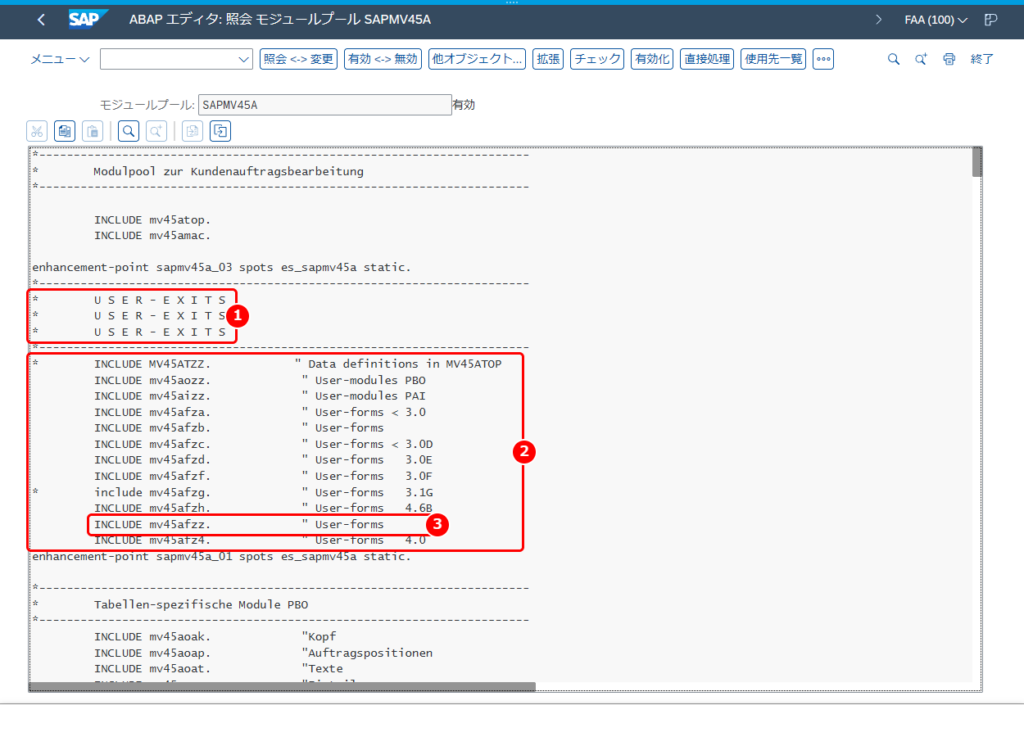
Task: Click the 拡張 button
Action: (x=548, y=59)
